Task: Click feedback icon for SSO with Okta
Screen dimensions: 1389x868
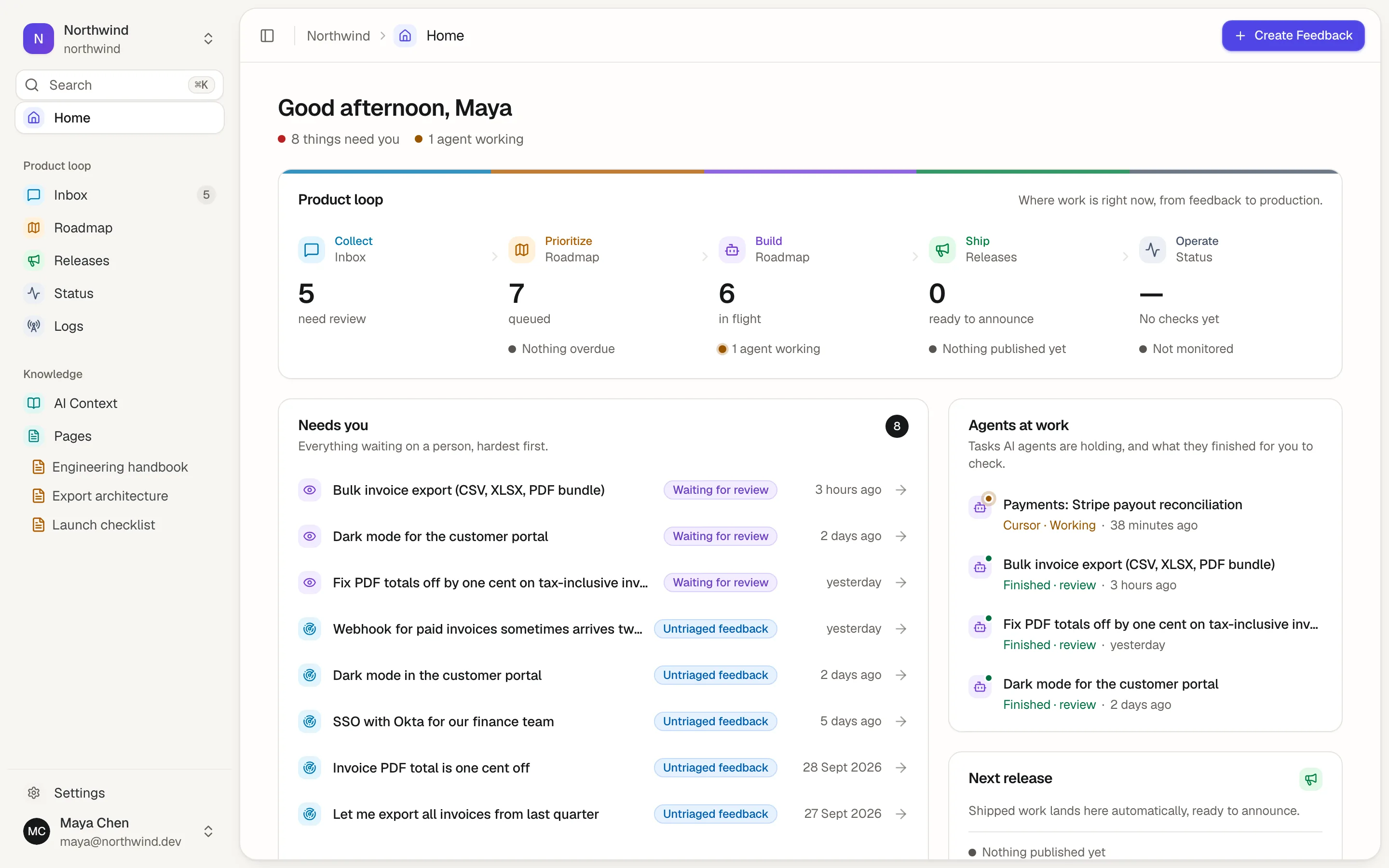Action: click(x=309, y=721)
